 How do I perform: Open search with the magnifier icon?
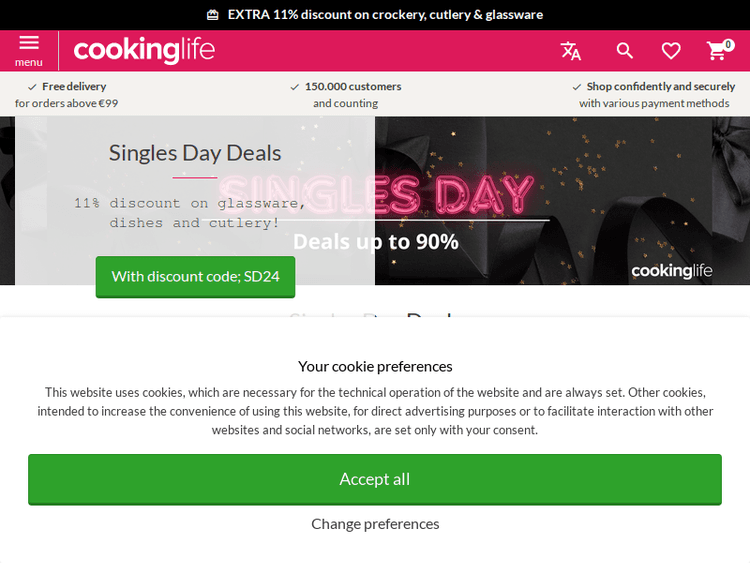(625, 51)
